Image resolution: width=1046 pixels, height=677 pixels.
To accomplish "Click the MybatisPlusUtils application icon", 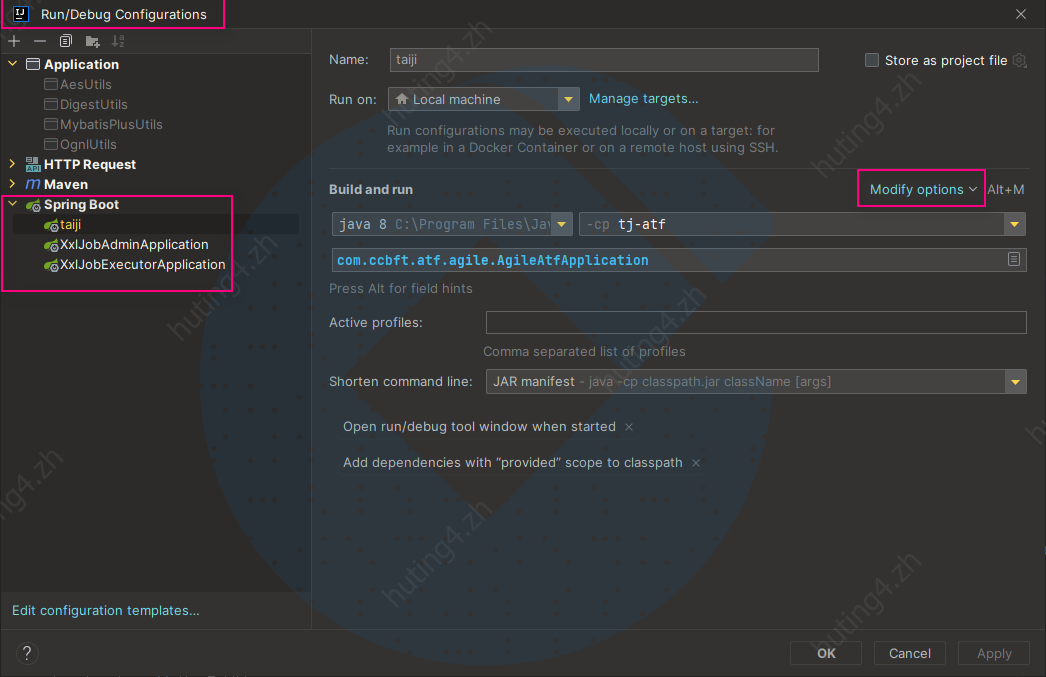I will [x=51, y=124].
